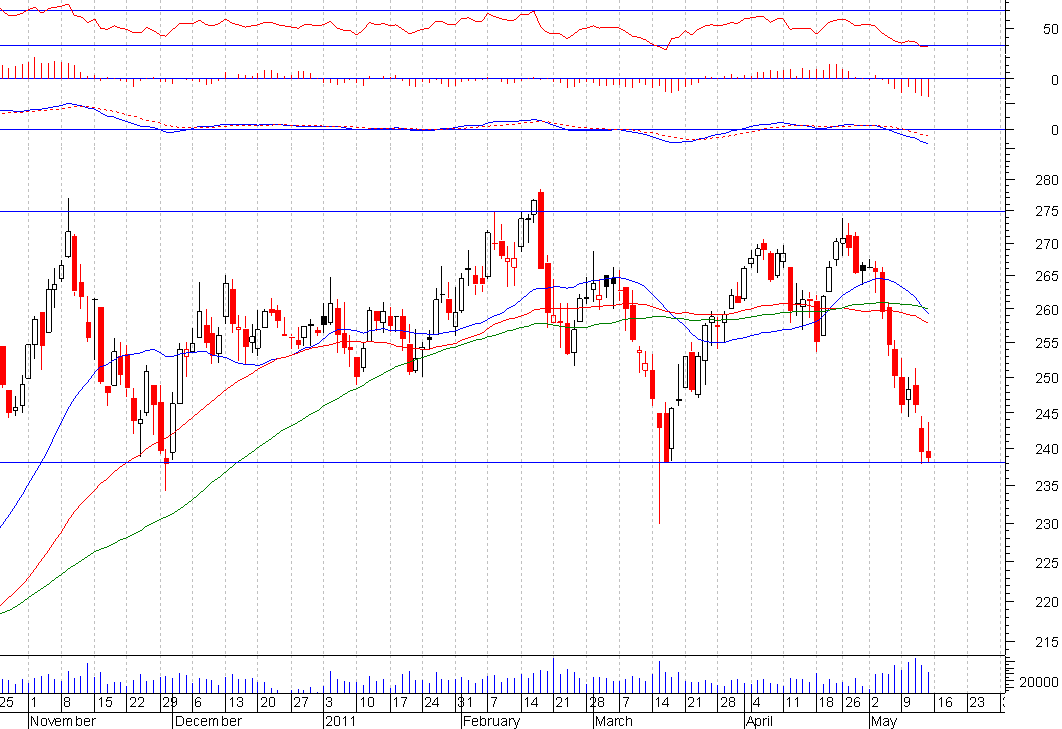
Task: Select the 24 date label in January
Action: point(431,703)
